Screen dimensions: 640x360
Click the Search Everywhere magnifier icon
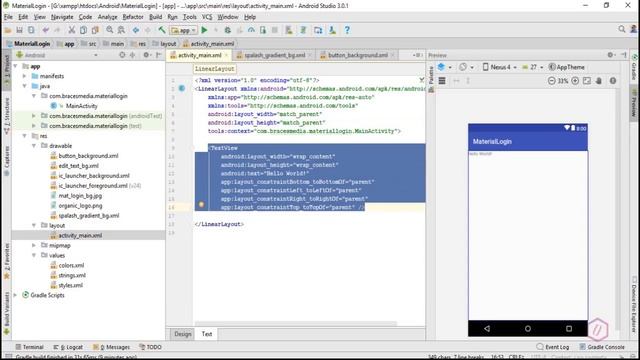(x=622, y=29)
